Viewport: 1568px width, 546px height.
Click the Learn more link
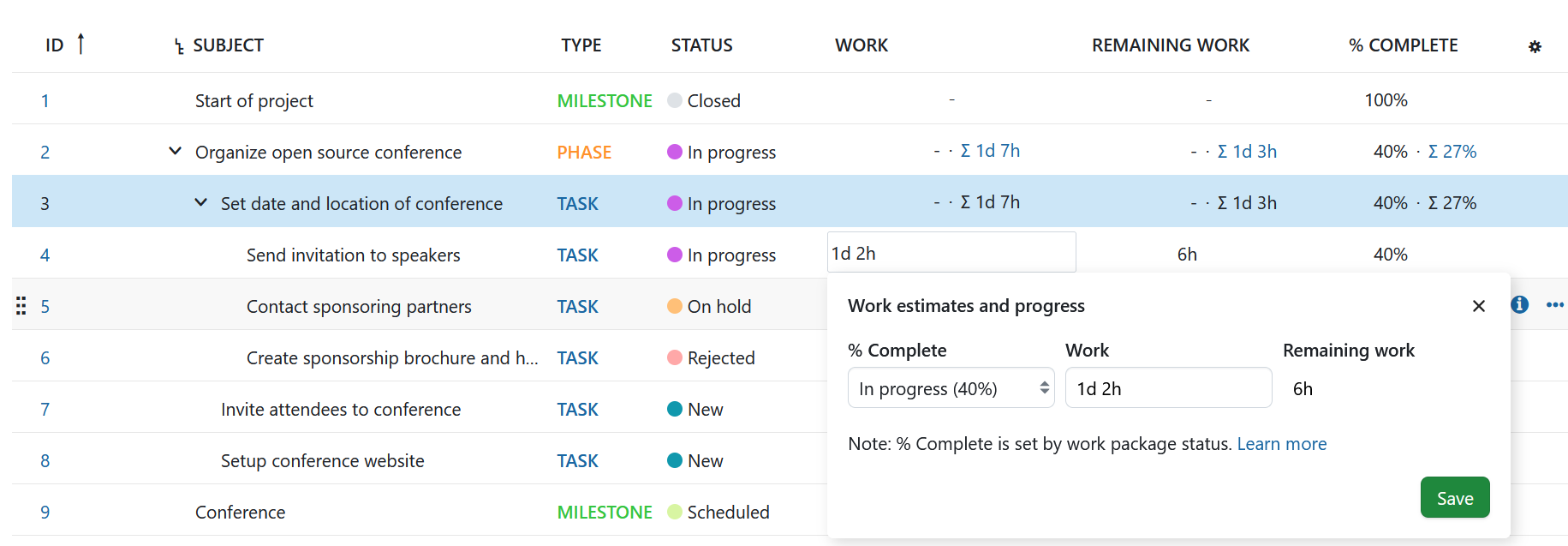[1281, 444]
